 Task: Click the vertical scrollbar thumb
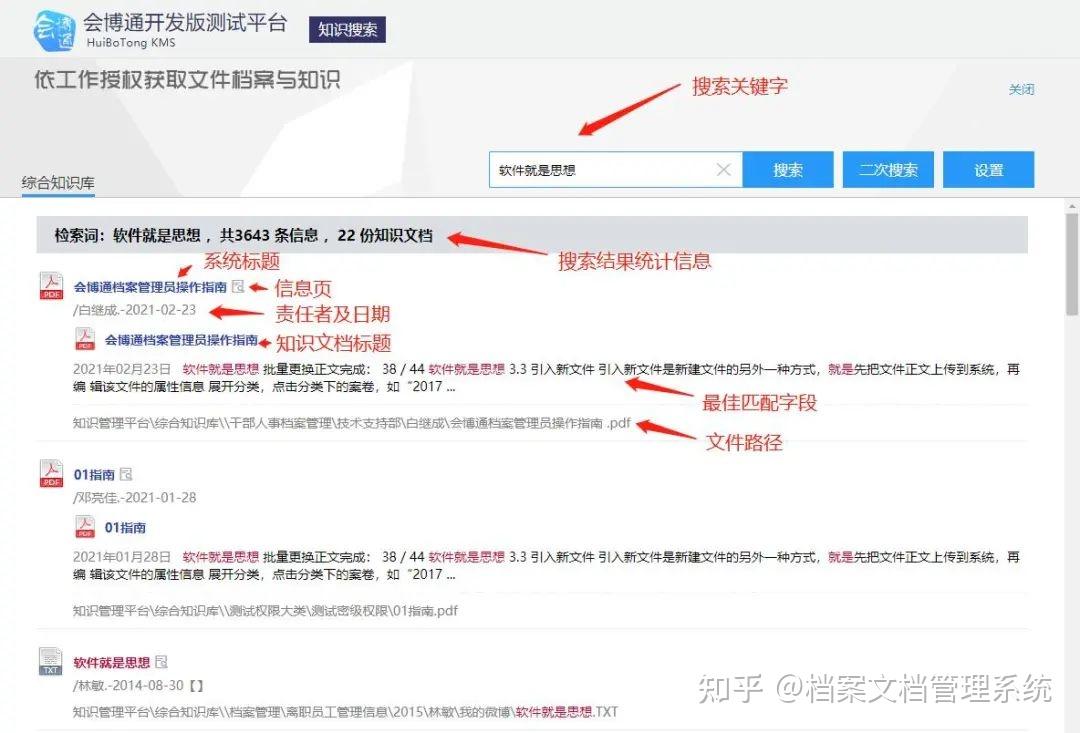[x=1072, y=263]
